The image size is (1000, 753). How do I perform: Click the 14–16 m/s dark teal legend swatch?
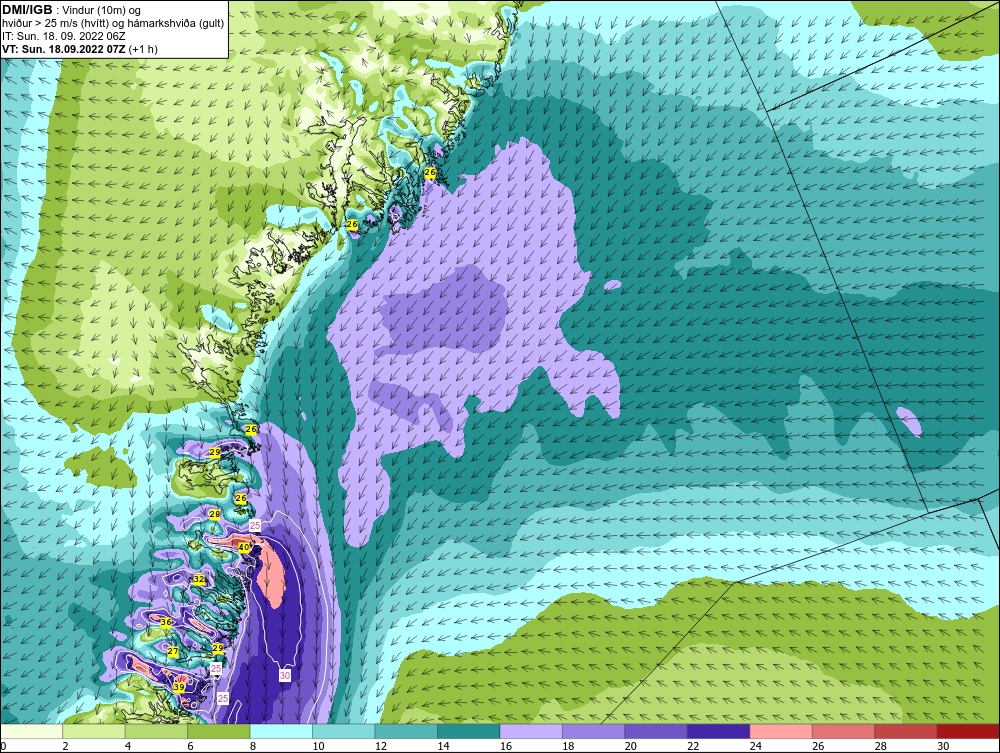point(469,731)
